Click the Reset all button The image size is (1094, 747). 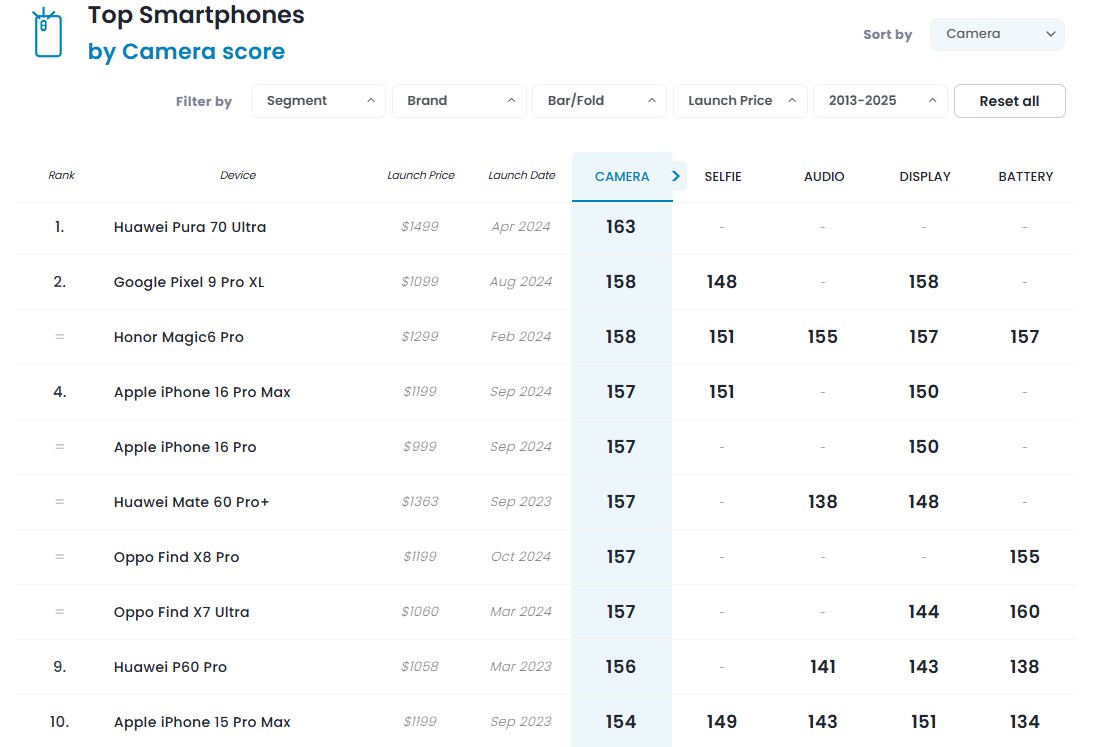pyautogui.click(x=1010, y=101)
